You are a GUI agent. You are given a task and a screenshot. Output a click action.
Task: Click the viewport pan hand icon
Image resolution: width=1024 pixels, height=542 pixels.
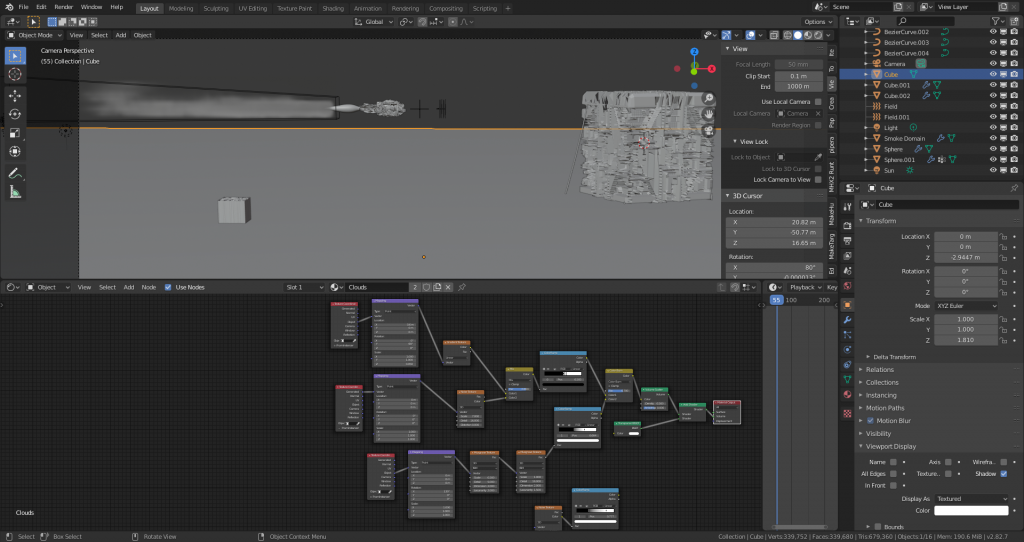(x=709, y=114)
